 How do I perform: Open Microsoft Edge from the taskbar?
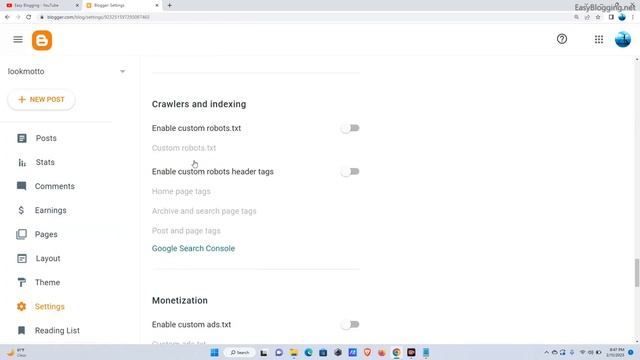[308, 353]
